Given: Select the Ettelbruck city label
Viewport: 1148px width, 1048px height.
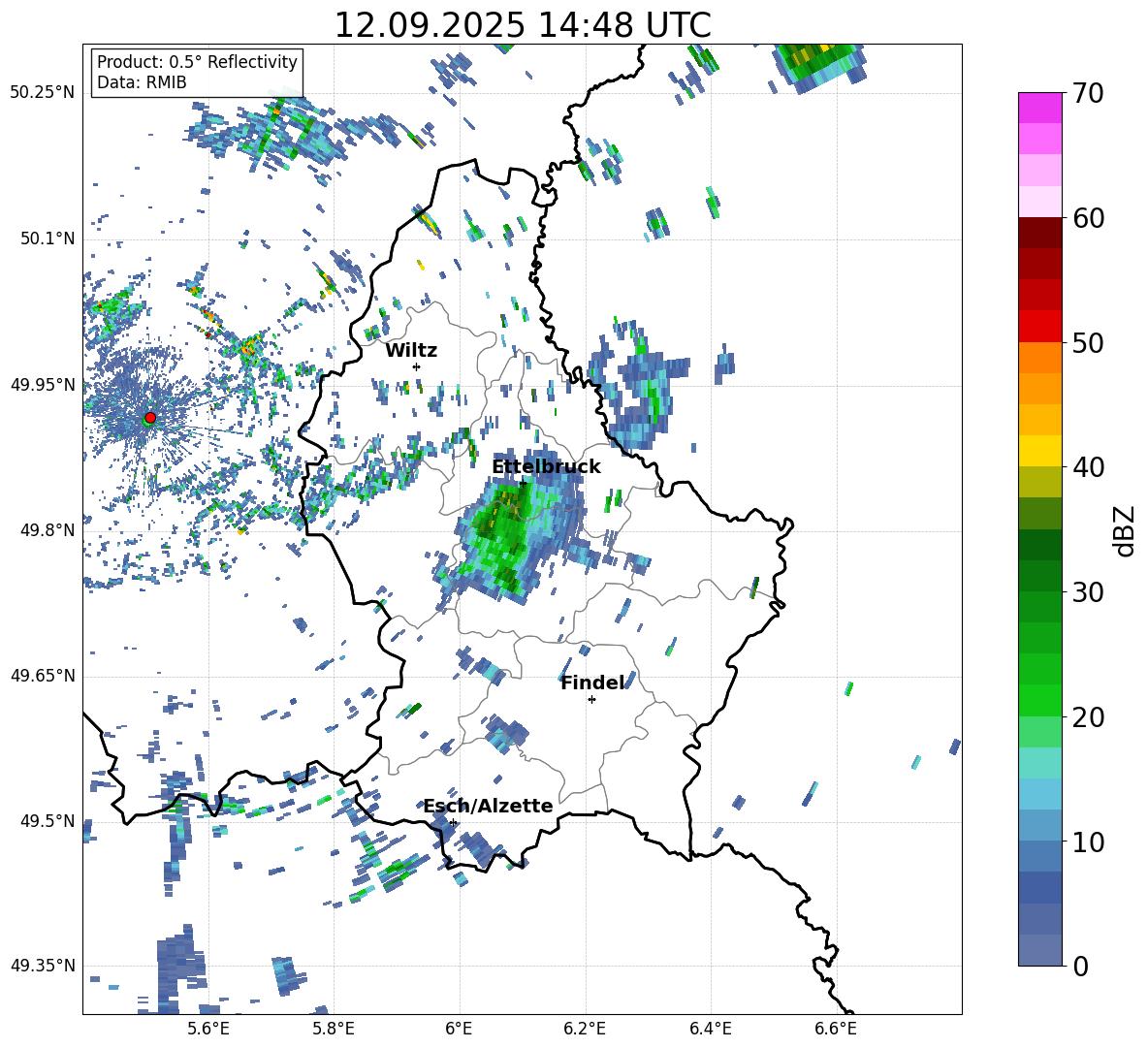Looking at the screenshot, I should pos(546,467).
